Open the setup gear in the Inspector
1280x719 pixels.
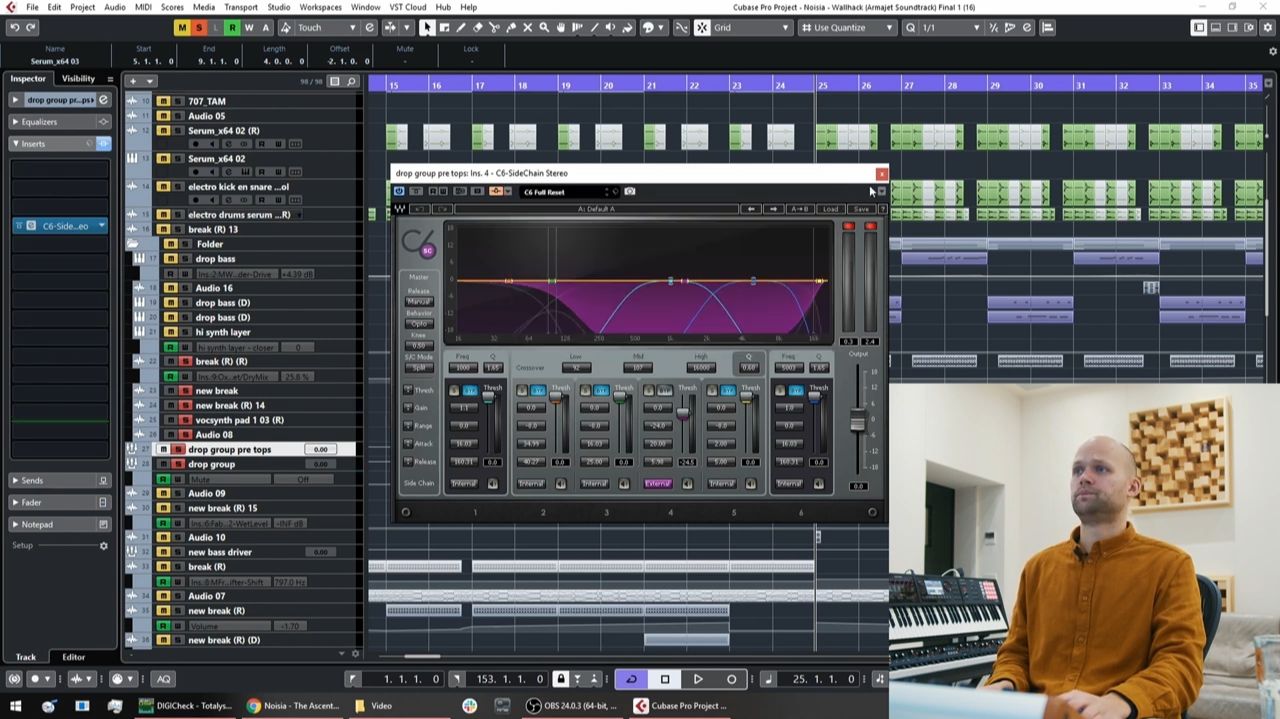103,546
